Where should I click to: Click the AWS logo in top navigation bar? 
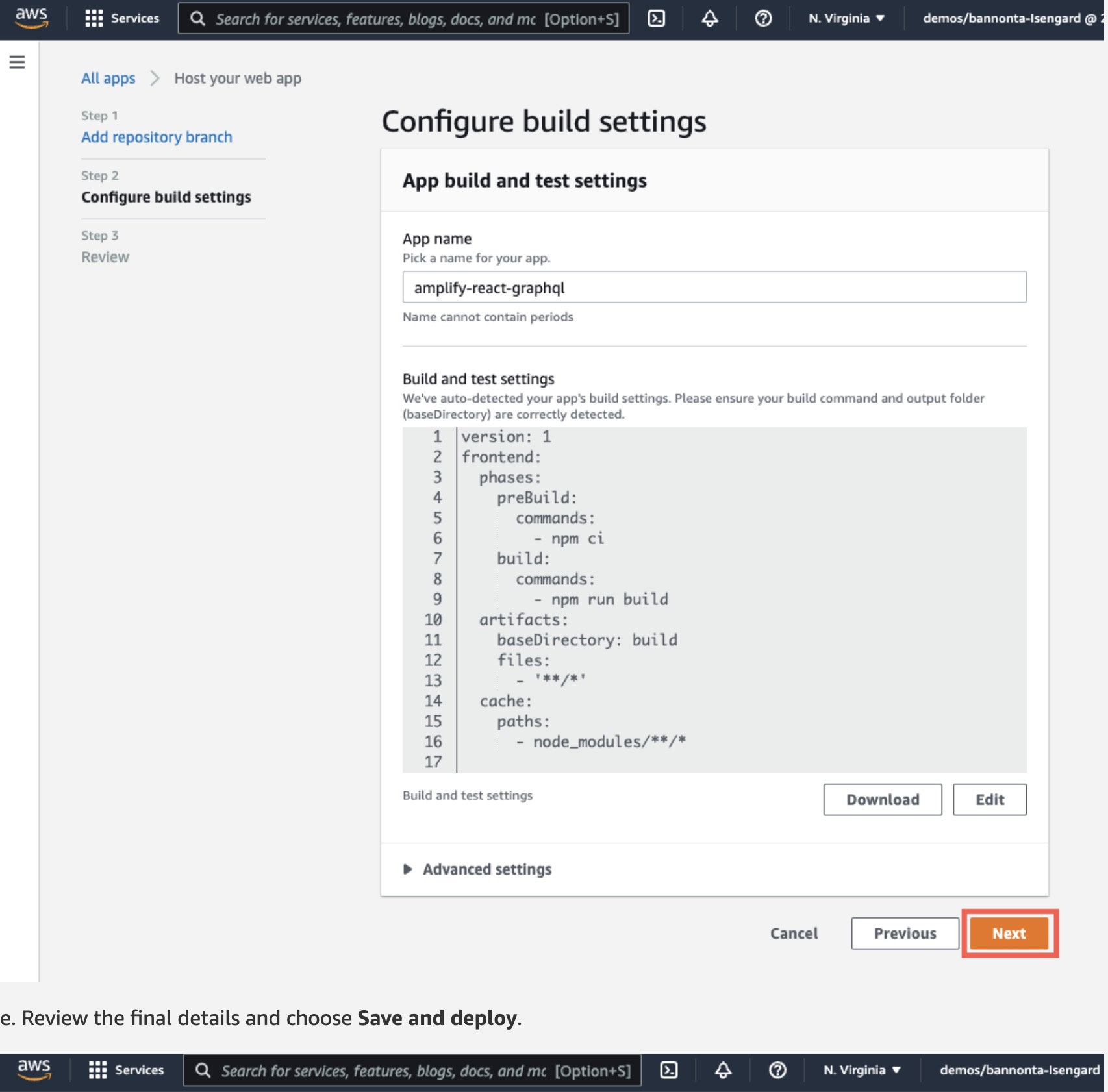31,18
